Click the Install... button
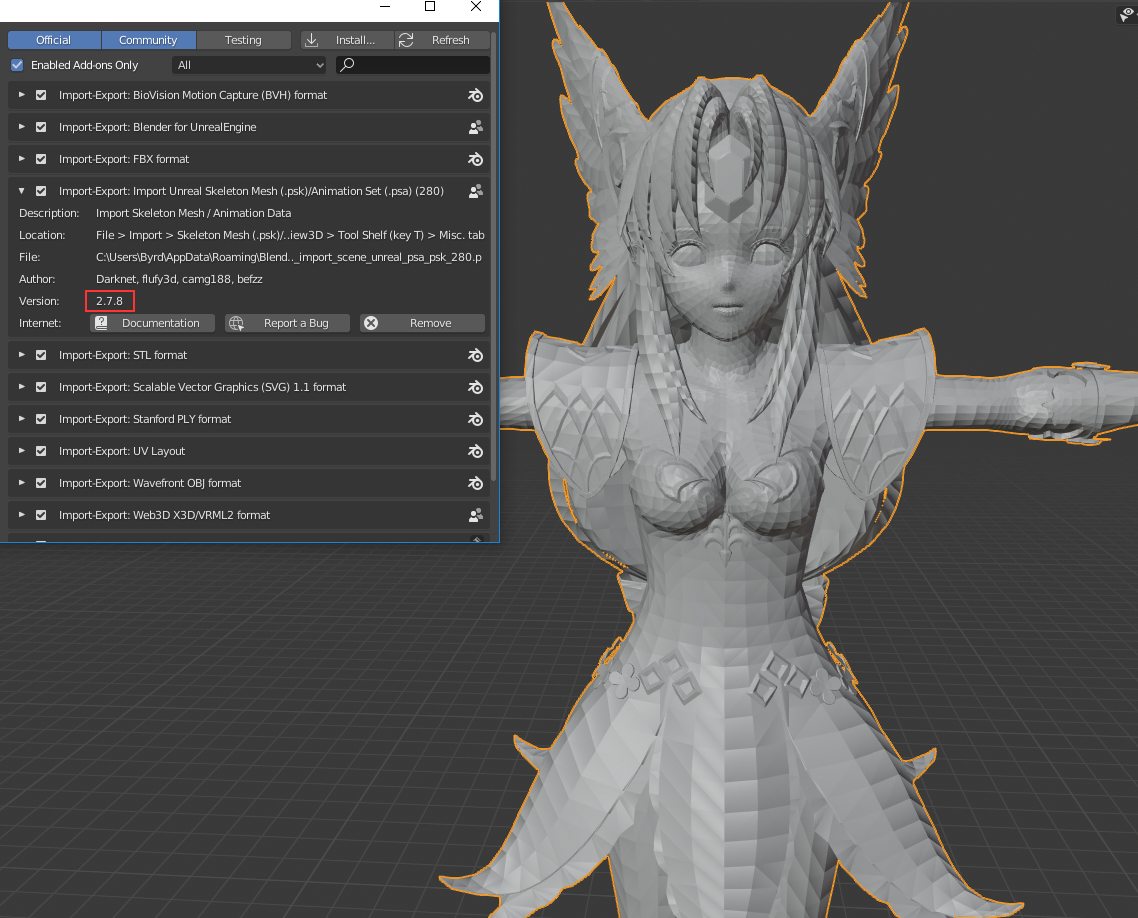The width and height of the screenshot is (1138, 918). pos(348,40)
